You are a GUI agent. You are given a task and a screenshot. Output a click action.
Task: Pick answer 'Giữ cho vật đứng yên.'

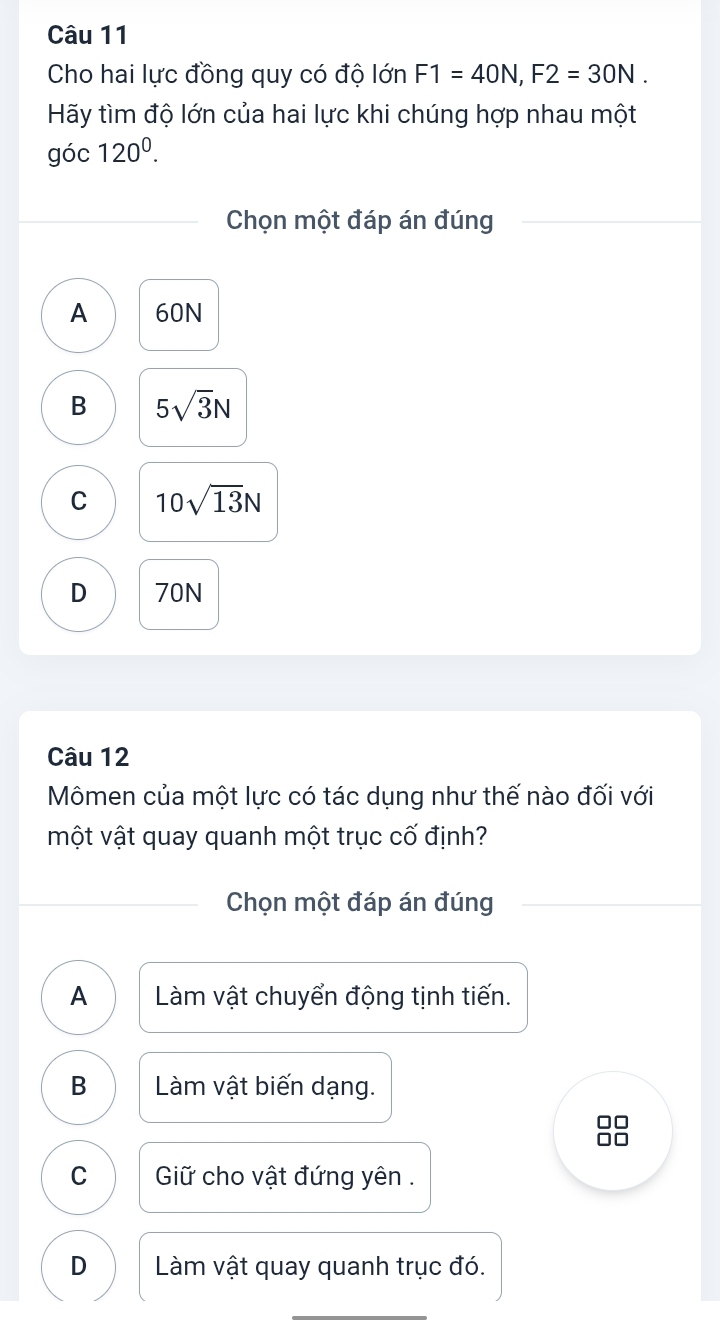click(285, 1177)
